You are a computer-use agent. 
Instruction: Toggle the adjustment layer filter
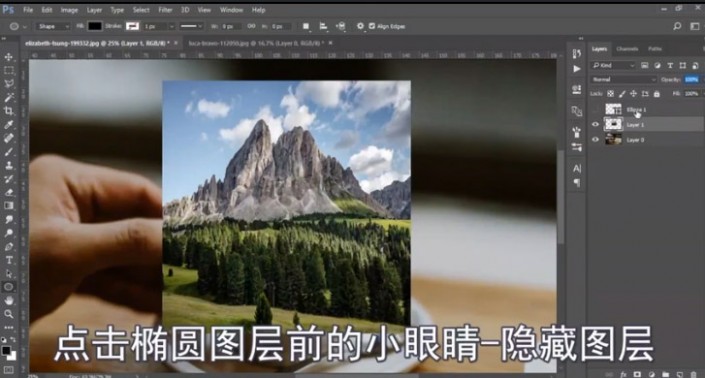click(657, 66)
